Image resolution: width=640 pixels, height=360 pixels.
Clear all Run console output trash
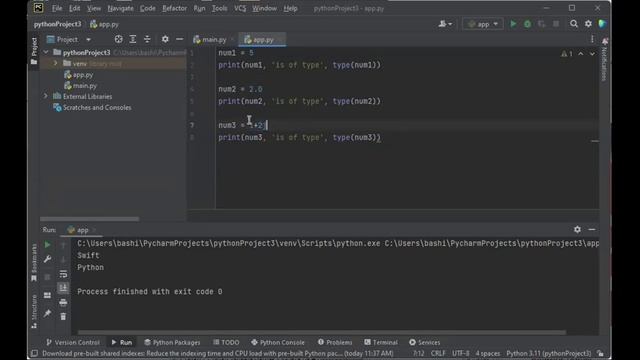point(63,316)
